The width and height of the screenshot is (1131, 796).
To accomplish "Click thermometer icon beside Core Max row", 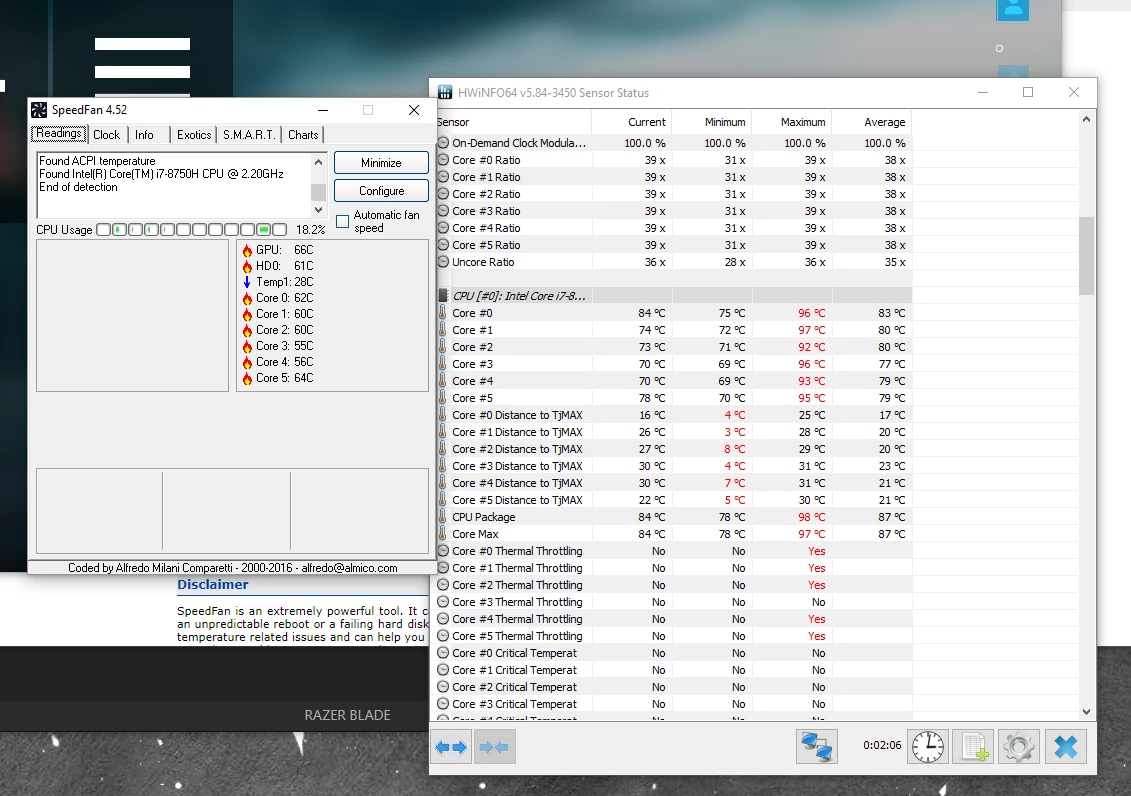I will point(443,534).
